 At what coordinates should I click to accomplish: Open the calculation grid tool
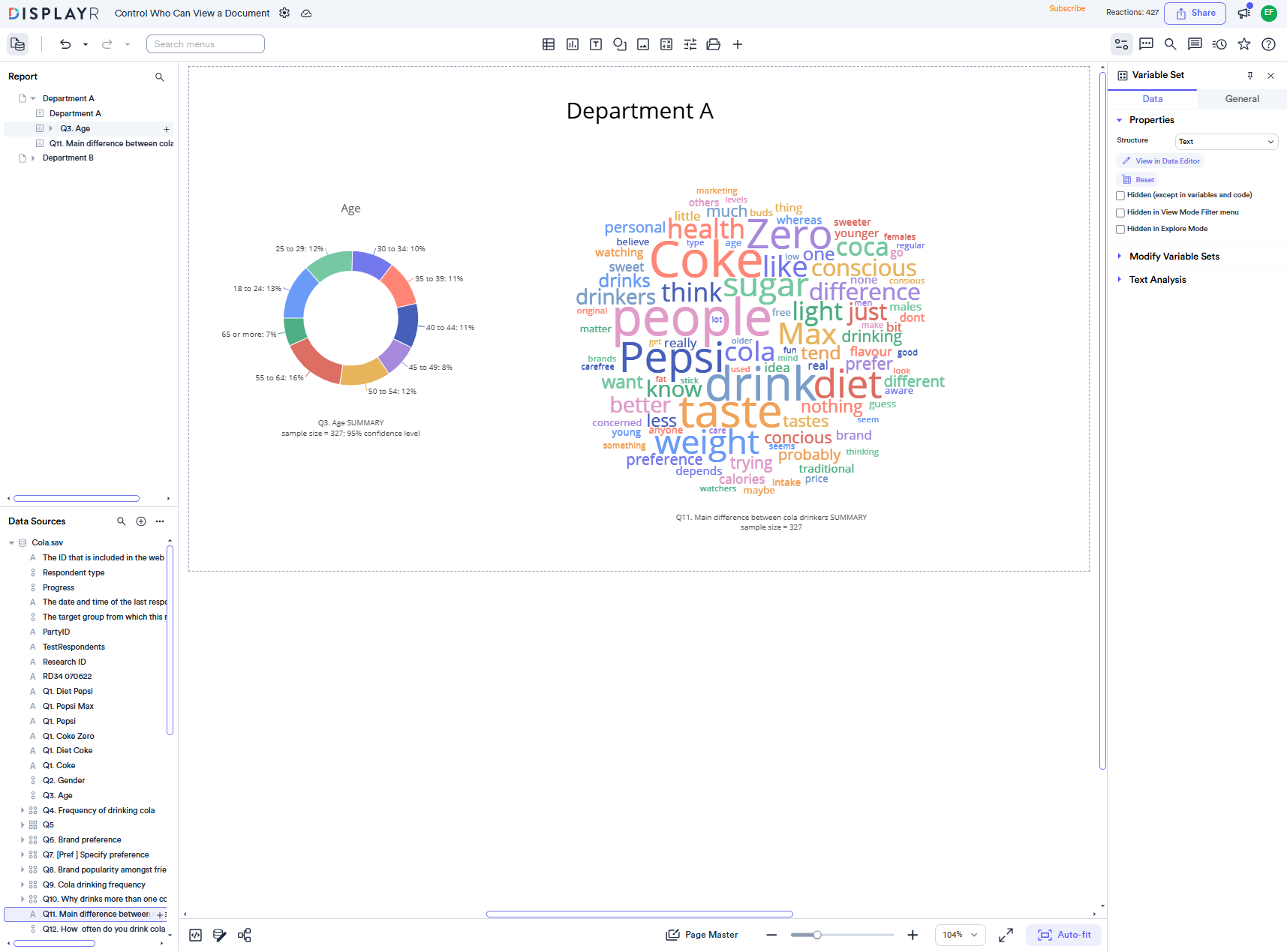coord(666,44)
